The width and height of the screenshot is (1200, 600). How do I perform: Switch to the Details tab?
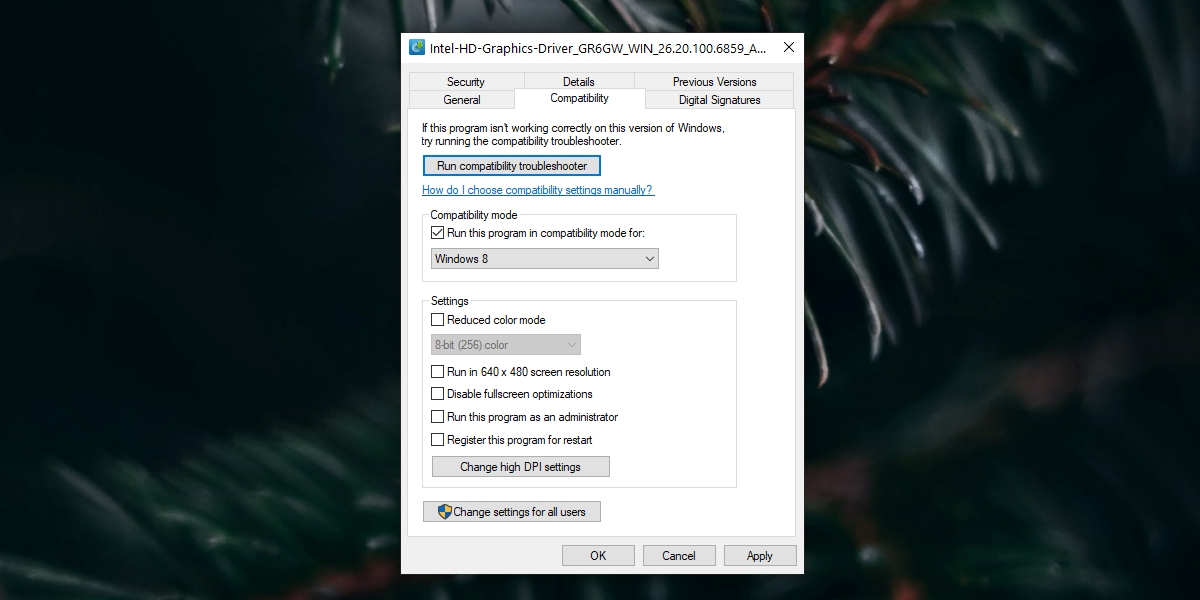579,82
